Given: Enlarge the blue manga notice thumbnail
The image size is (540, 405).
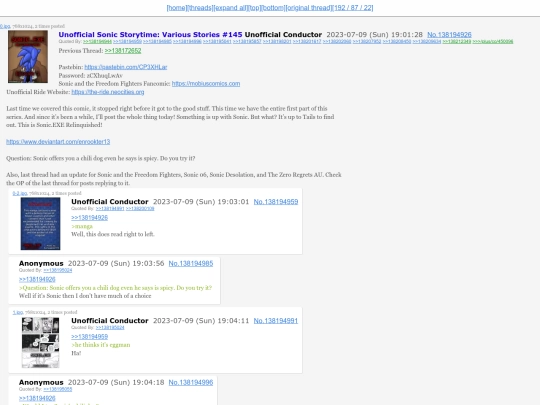Looking at the screenshot, I should click(40, 224).
